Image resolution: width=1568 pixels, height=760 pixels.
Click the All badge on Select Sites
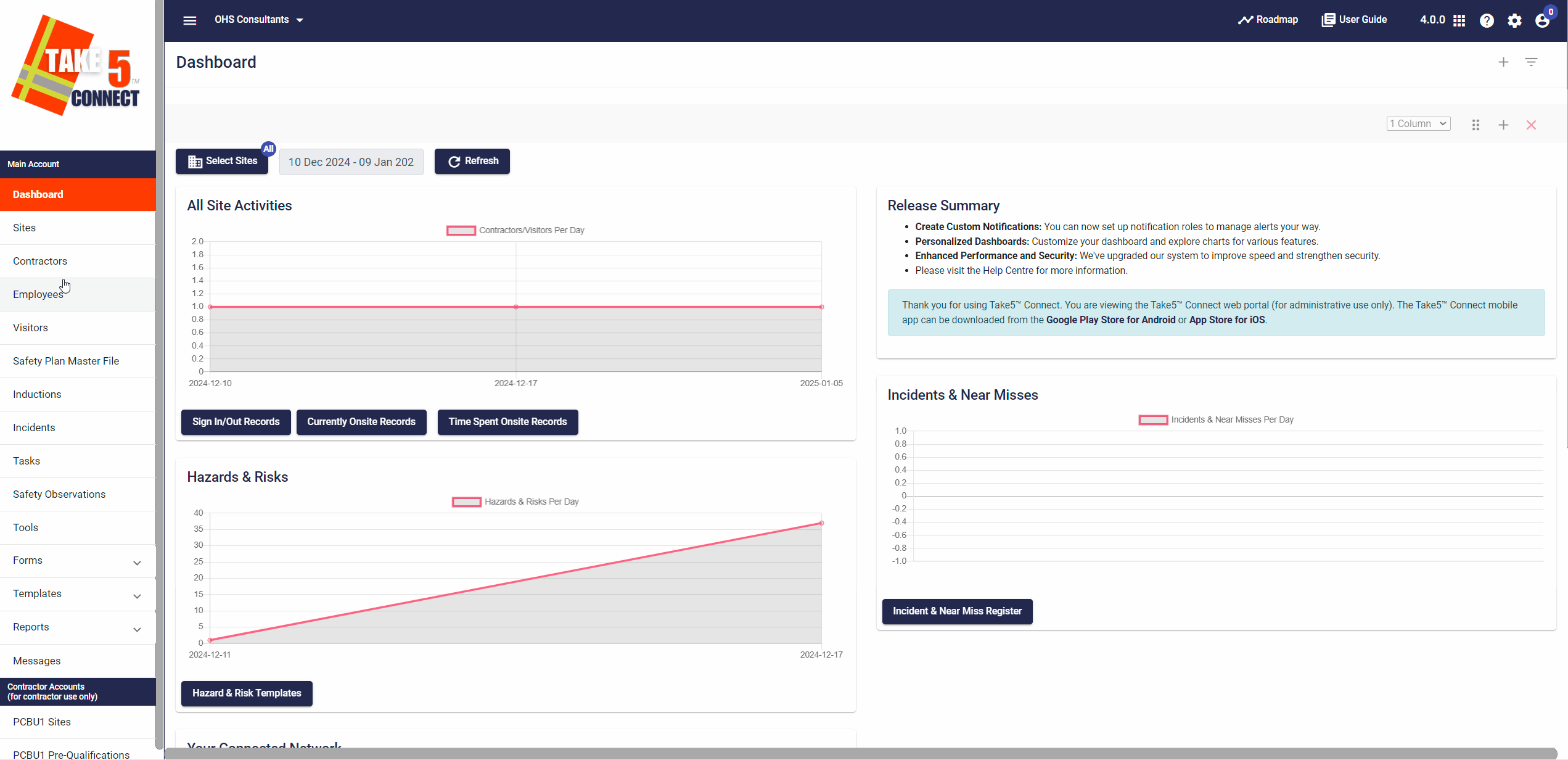pyautogui.click(x=268, y=149)
